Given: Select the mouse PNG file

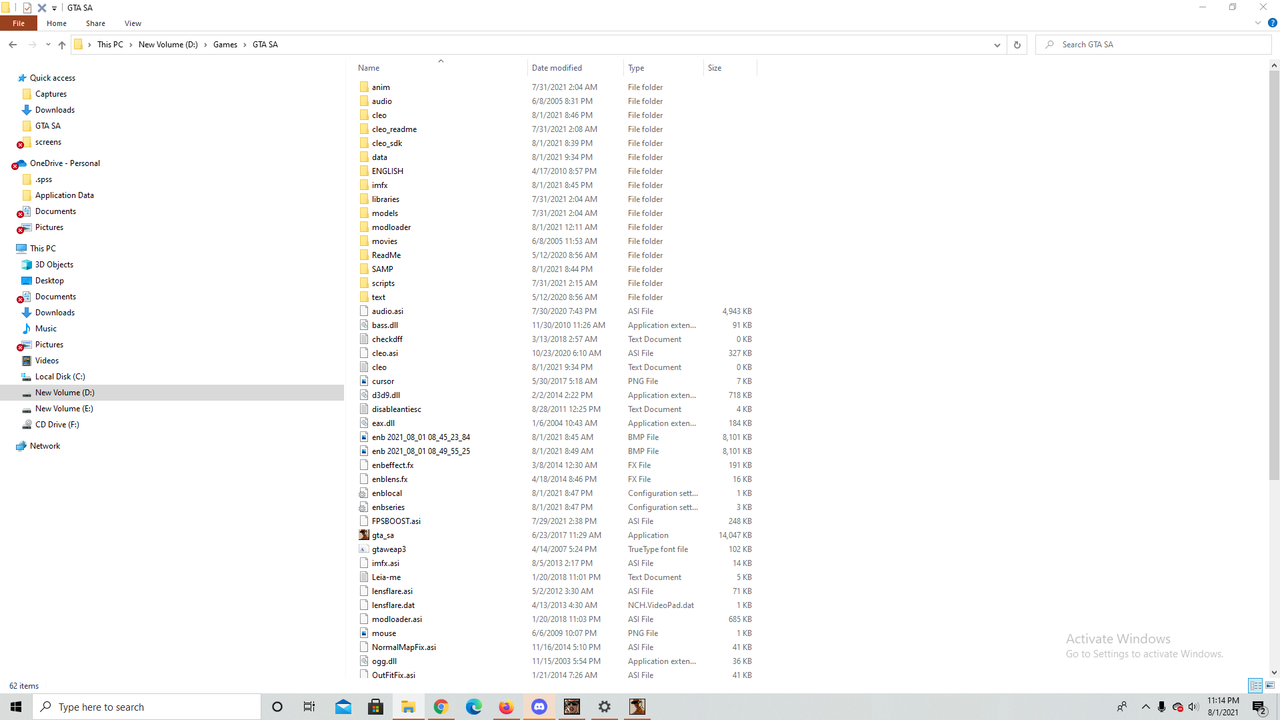Looking at the screenshot, I should (384, 633).
